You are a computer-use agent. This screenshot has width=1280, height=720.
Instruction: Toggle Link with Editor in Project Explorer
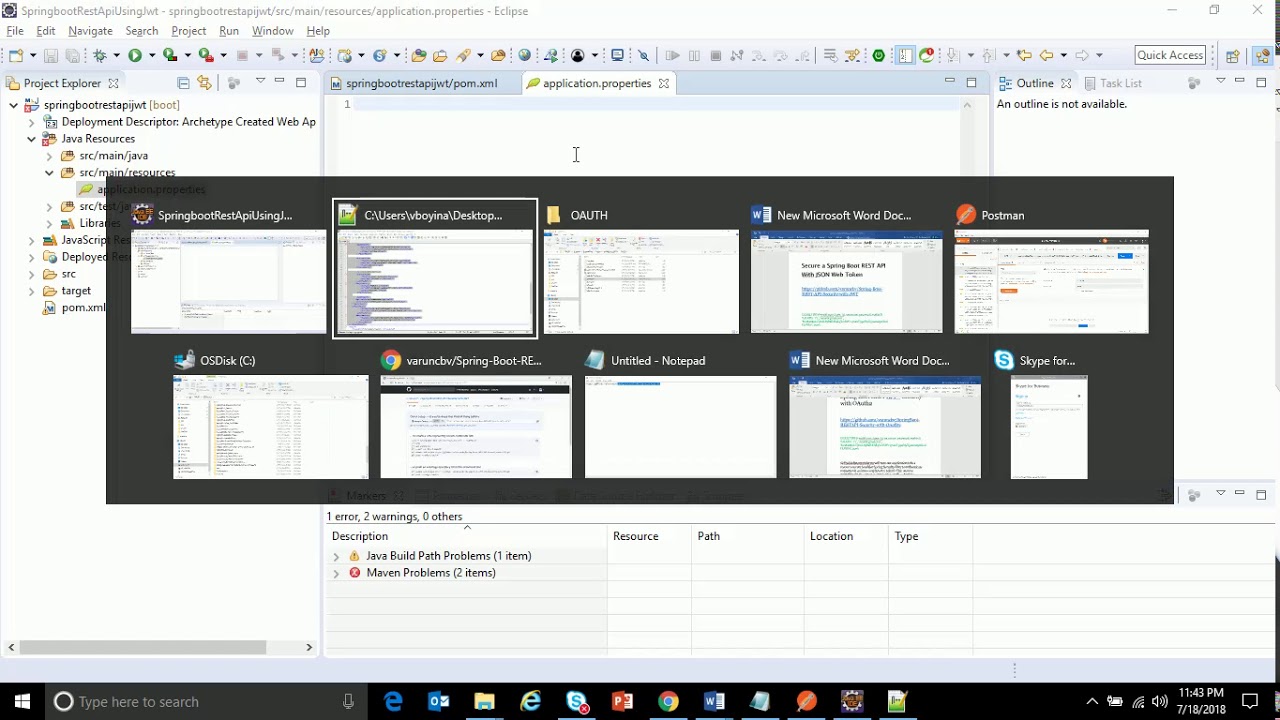[204, 83]
